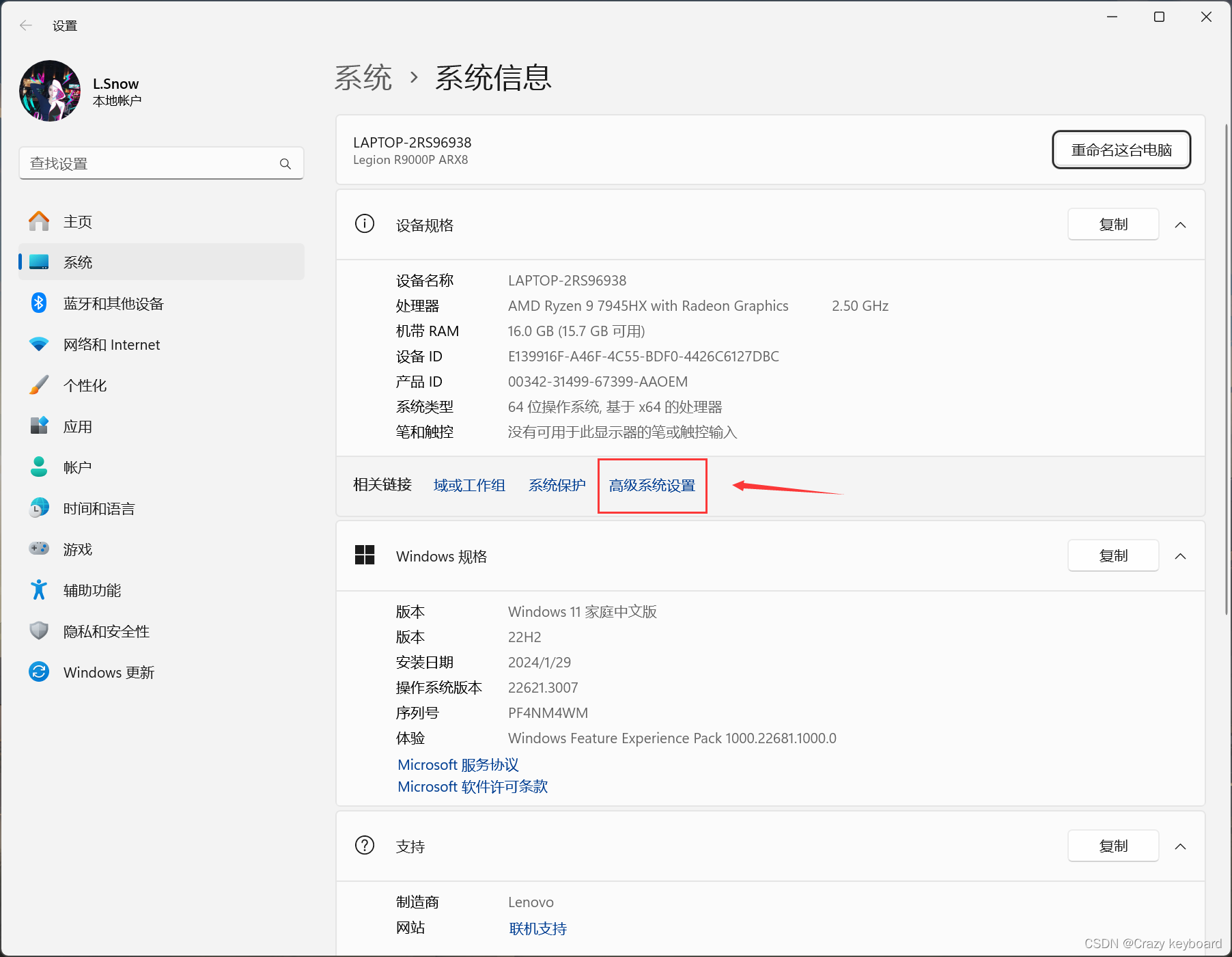
Task: Click the Wi-Fi icon for 网络和 Internet
Action: (39, 344)
